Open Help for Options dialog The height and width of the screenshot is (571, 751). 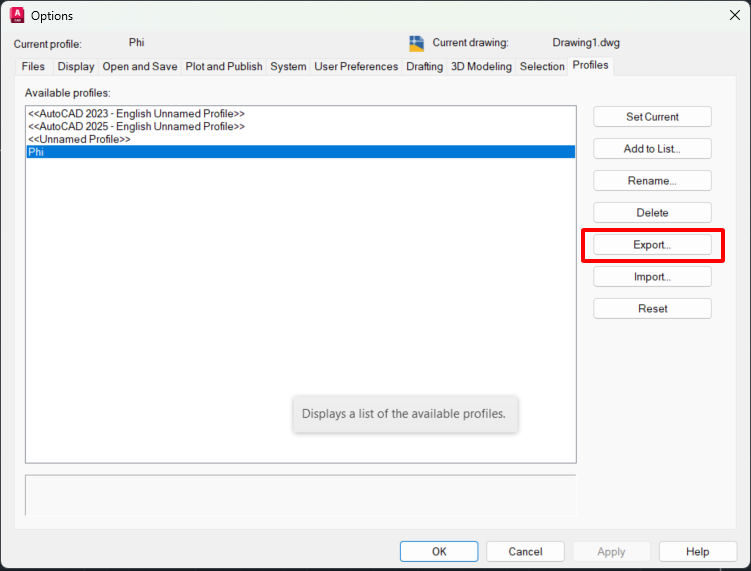[698, 551]
